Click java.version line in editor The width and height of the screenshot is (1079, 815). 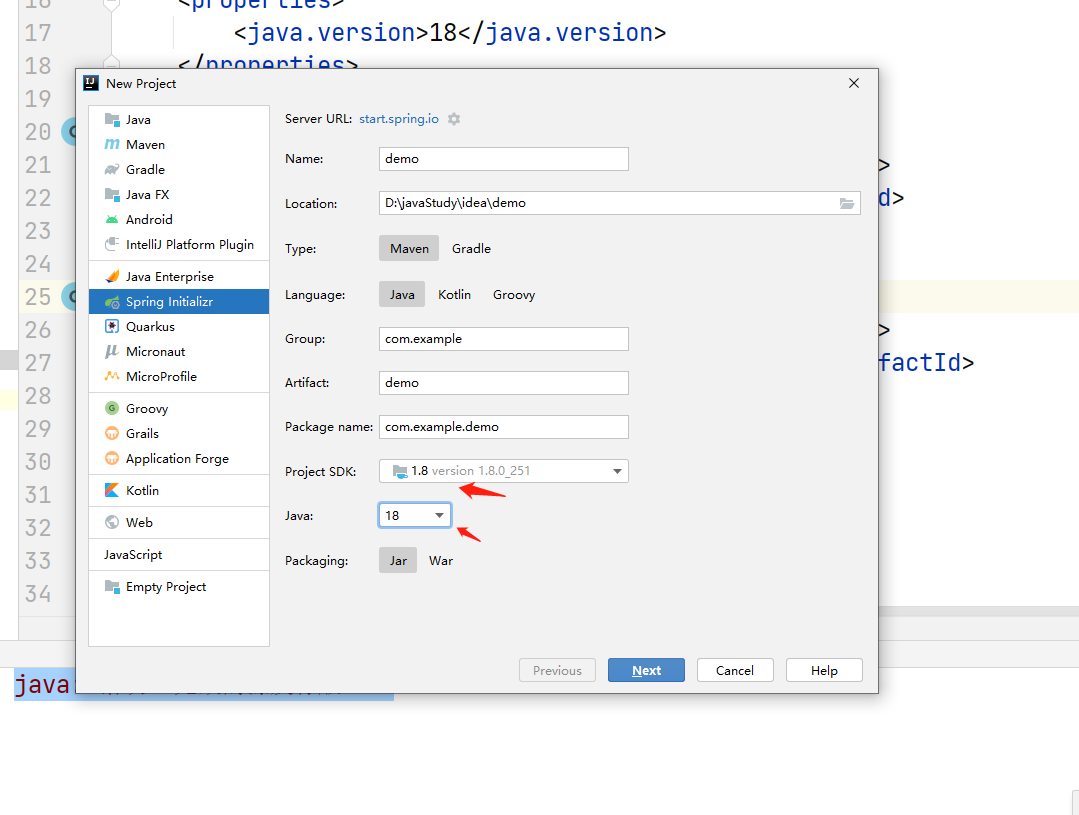450,33
